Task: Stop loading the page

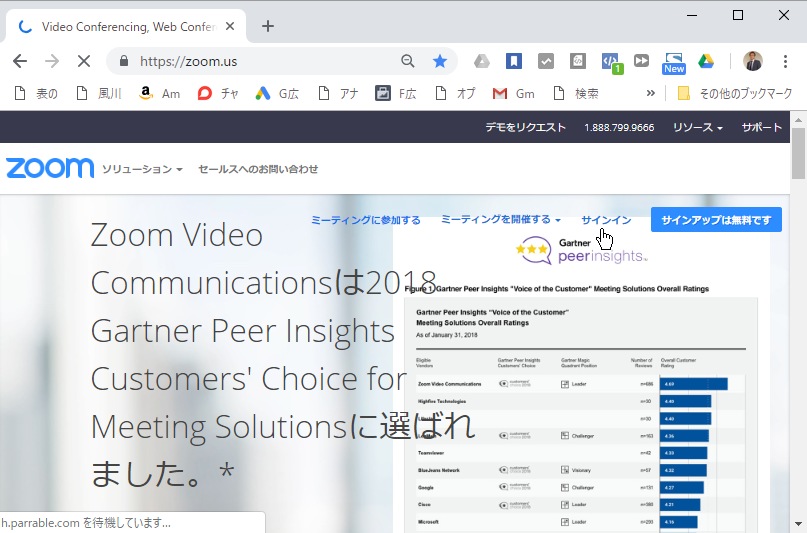Action: pyautogui.click(x=84, y=61)
